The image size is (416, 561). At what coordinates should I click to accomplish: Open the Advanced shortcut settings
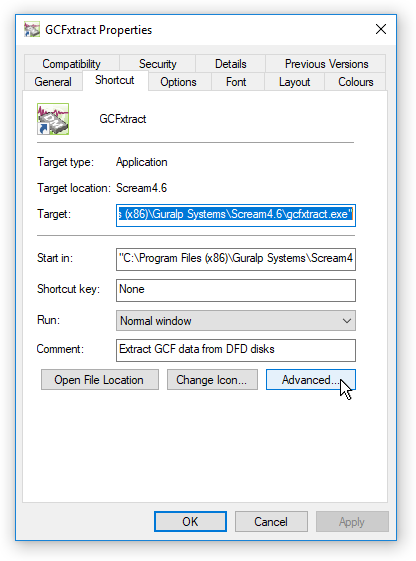[310, 380]
